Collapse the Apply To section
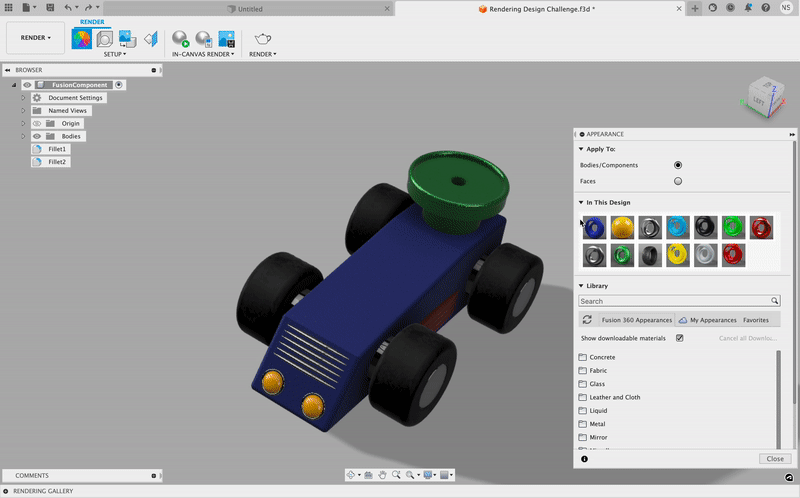Screen dimensions: 800x498 point(581,149)
